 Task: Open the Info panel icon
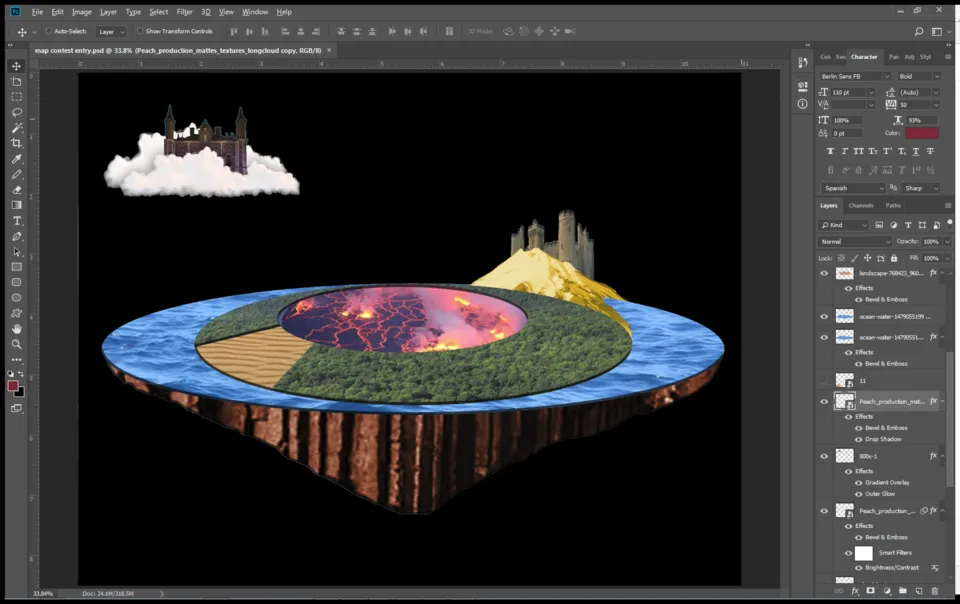(803, 104)
